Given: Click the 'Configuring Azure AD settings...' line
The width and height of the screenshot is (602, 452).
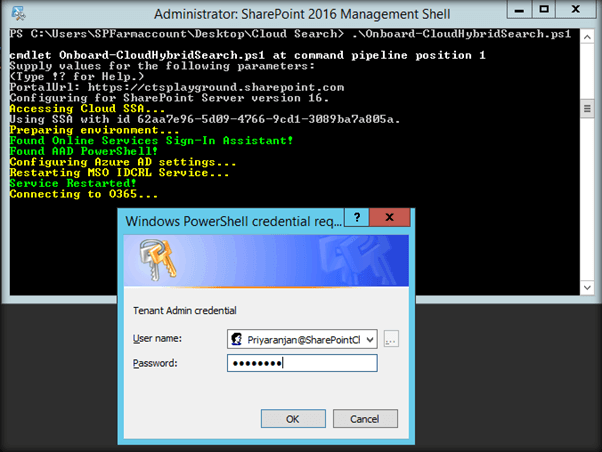Looking at the screenshot, I should click(123, 162).
